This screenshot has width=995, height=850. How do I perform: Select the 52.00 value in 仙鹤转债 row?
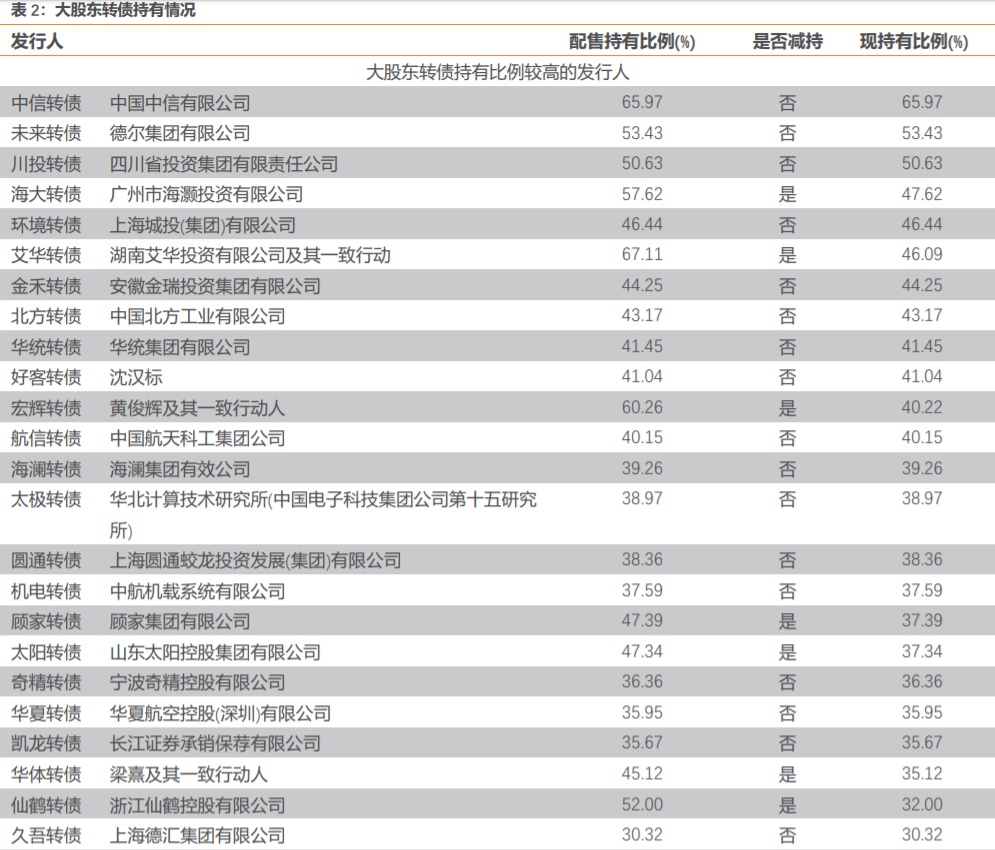[642, 804]
